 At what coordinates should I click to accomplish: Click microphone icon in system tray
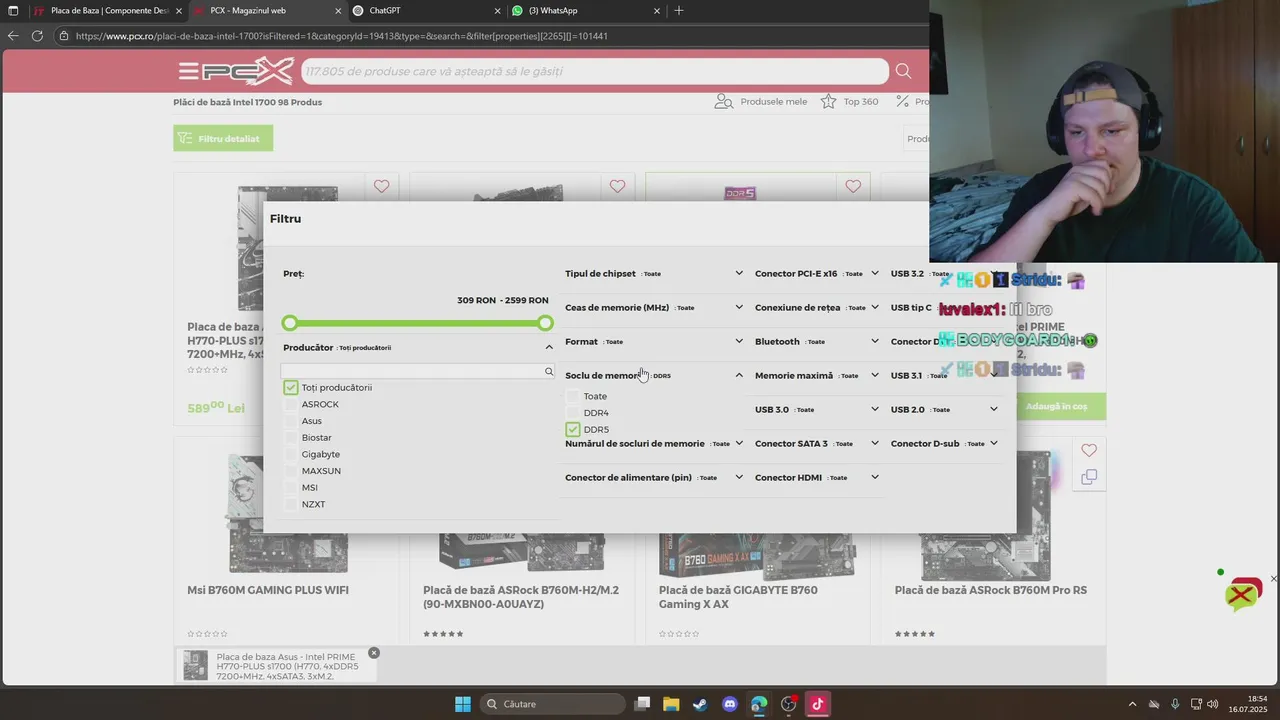pos(1175,704)
